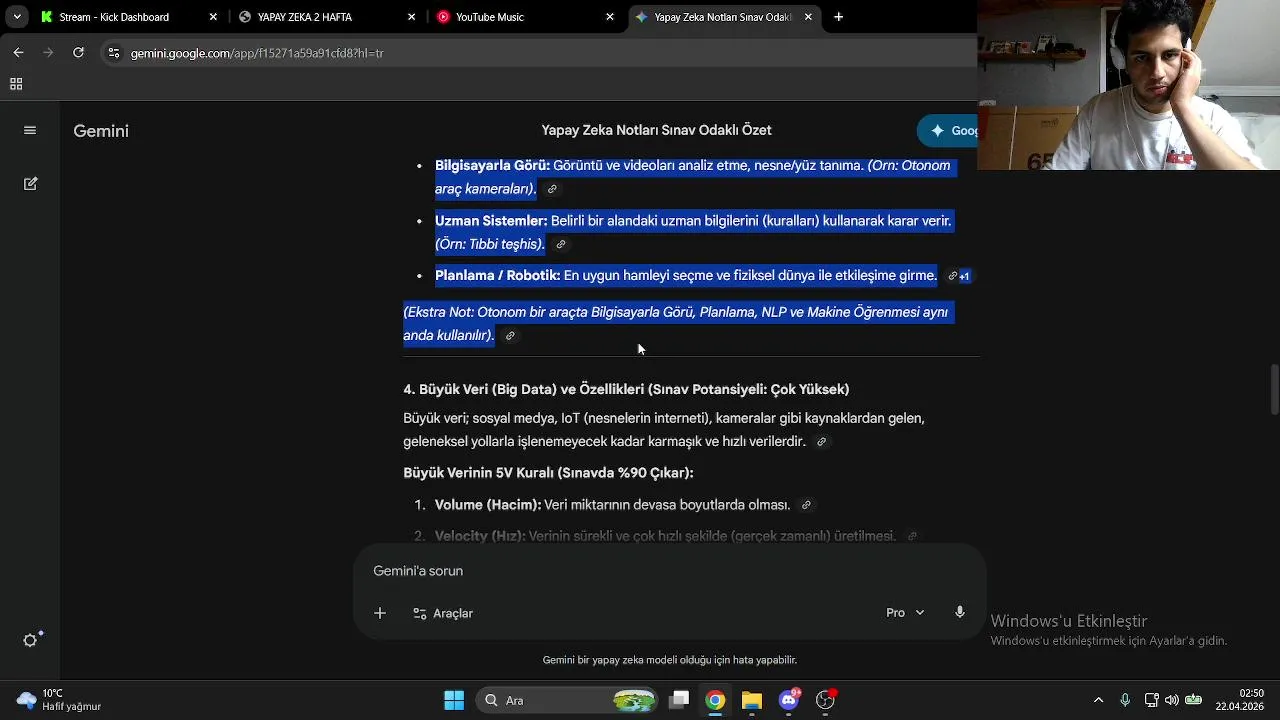The height and width of the screenshot is (720, 1280).
Task: Open the Windows Start menu
Action: point(454,700)
